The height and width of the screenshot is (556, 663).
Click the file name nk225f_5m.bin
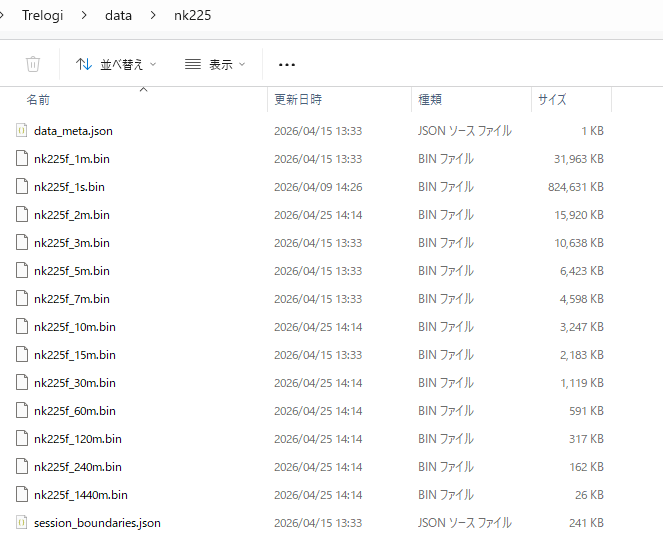(72, 271)
